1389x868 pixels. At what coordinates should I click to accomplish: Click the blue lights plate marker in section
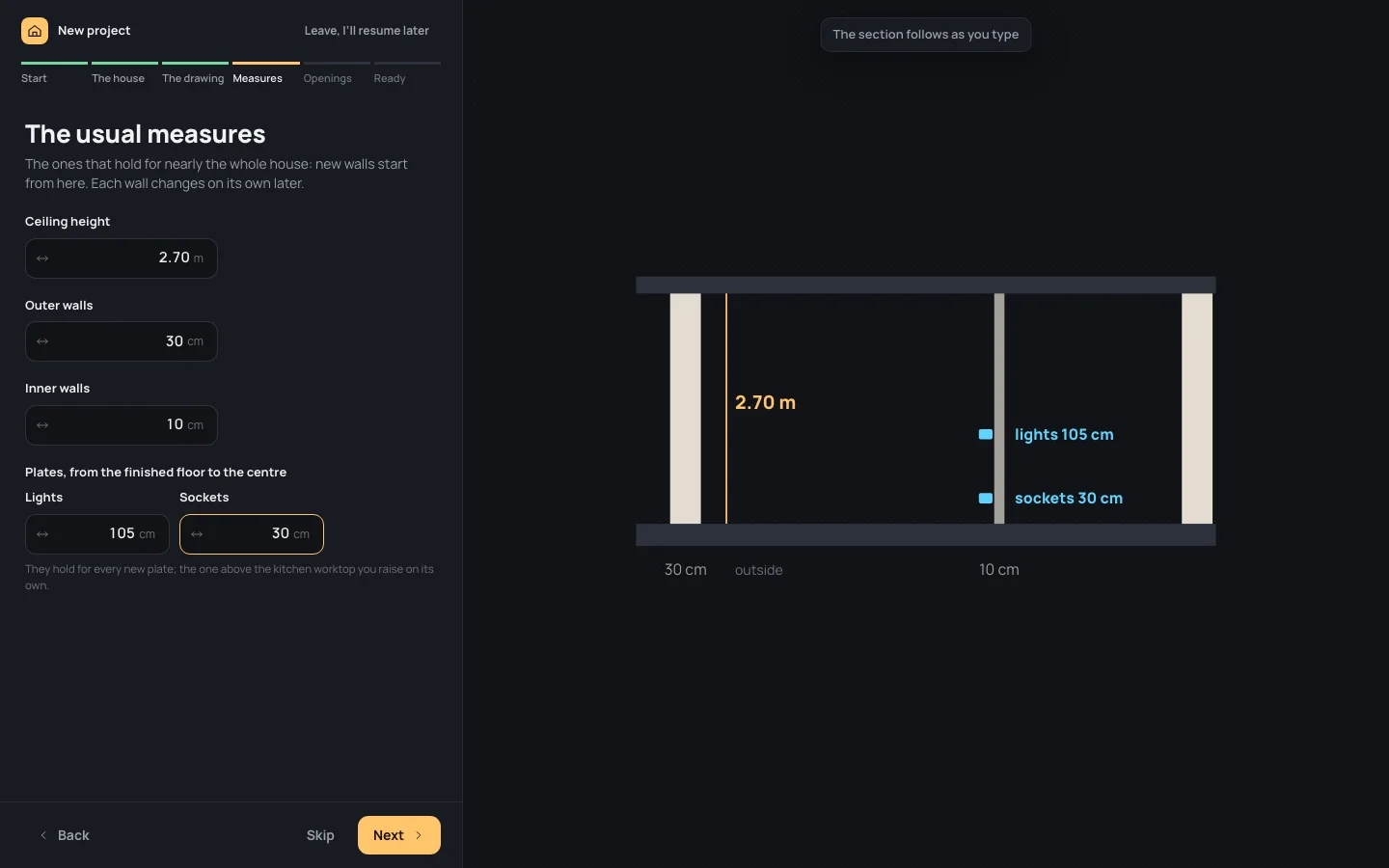pyautogui.click(x=986, y=435)
